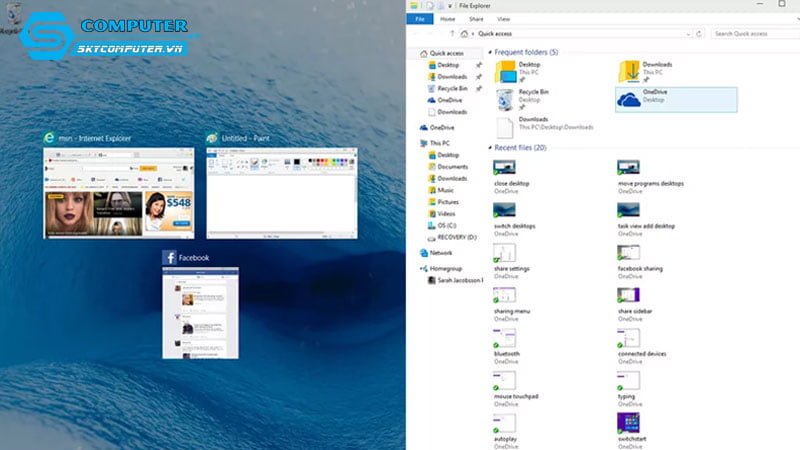Open the Recycle Bin in Frequent folders
Image resolution: width=800 pixels, height=450 pixels.
pos(532,97)
